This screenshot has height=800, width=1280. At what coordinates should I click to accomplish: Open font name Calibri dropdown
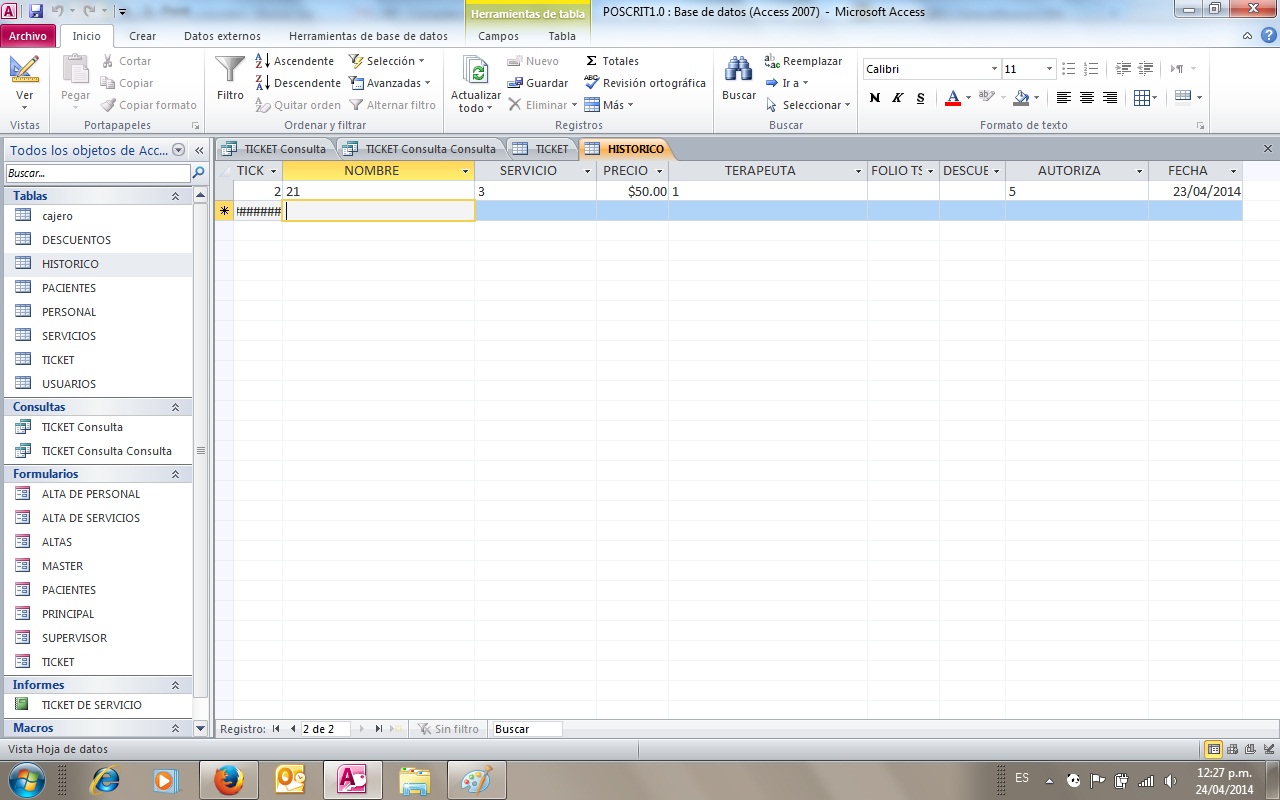click(x=995, y=69)
